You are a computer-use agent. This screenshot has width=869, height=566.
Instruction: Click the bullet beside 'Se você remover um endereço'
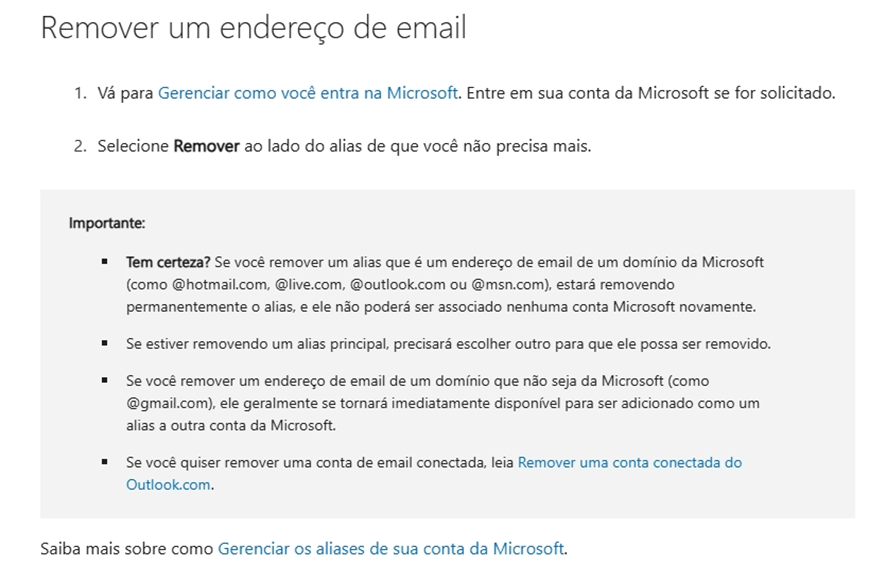pos(105,380)
